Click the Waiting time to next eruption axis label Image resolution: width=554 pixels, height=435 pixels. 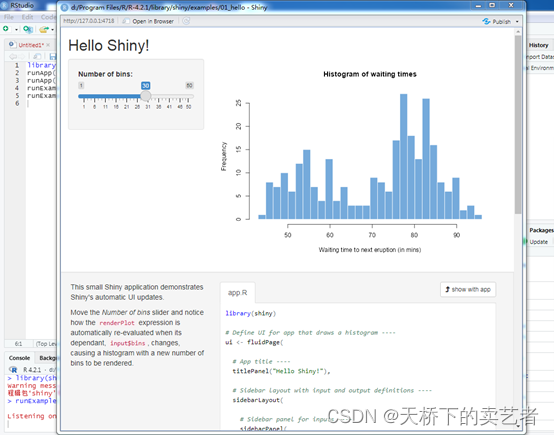370,250
